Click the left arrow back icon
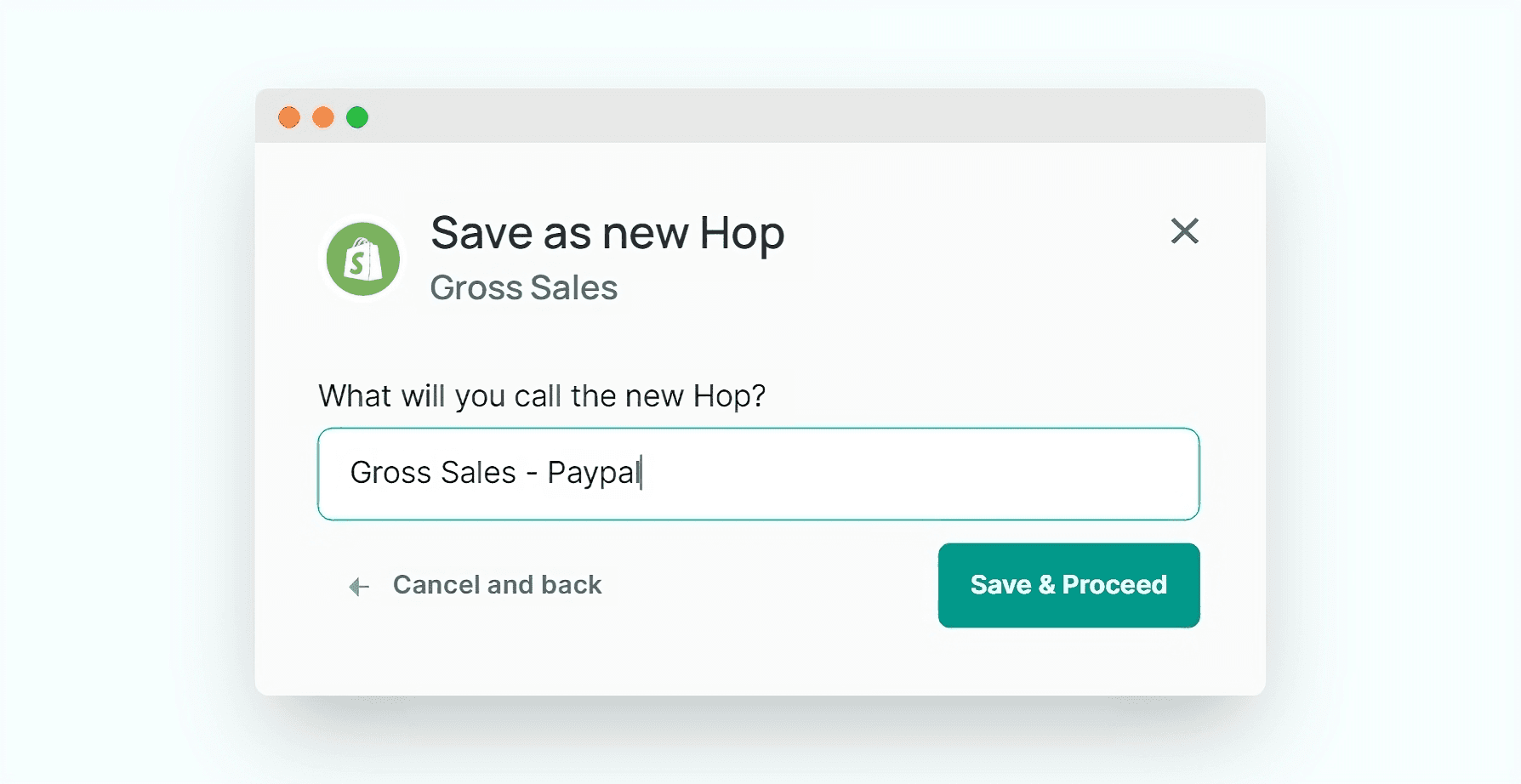This screenshot has width=1521, height=784. tap(359, 586)
